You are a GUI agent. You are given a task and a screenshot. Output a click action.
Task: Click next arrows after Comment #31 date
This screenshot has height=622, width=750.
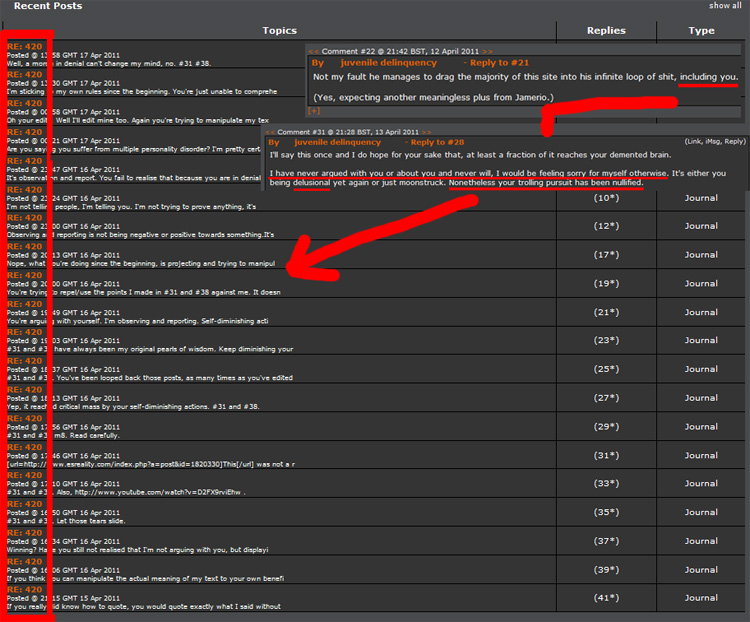(x=426, y=132)
